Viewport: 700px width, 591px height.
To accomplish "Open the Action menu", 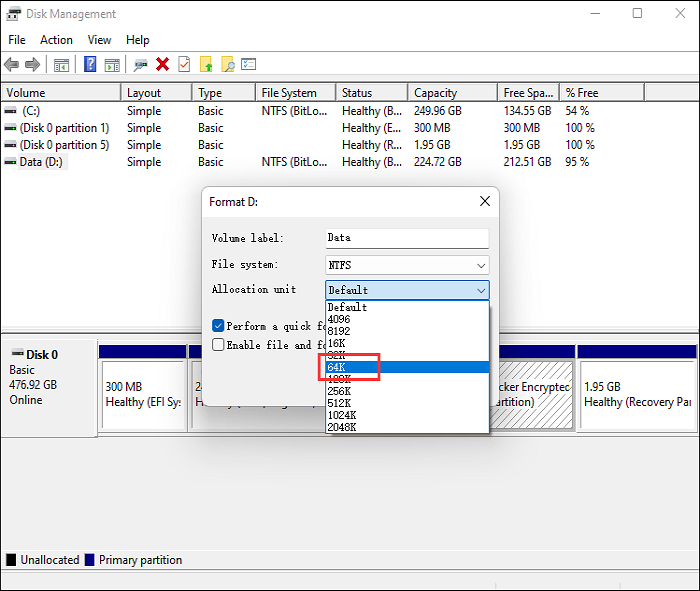I will pos(56,40).
